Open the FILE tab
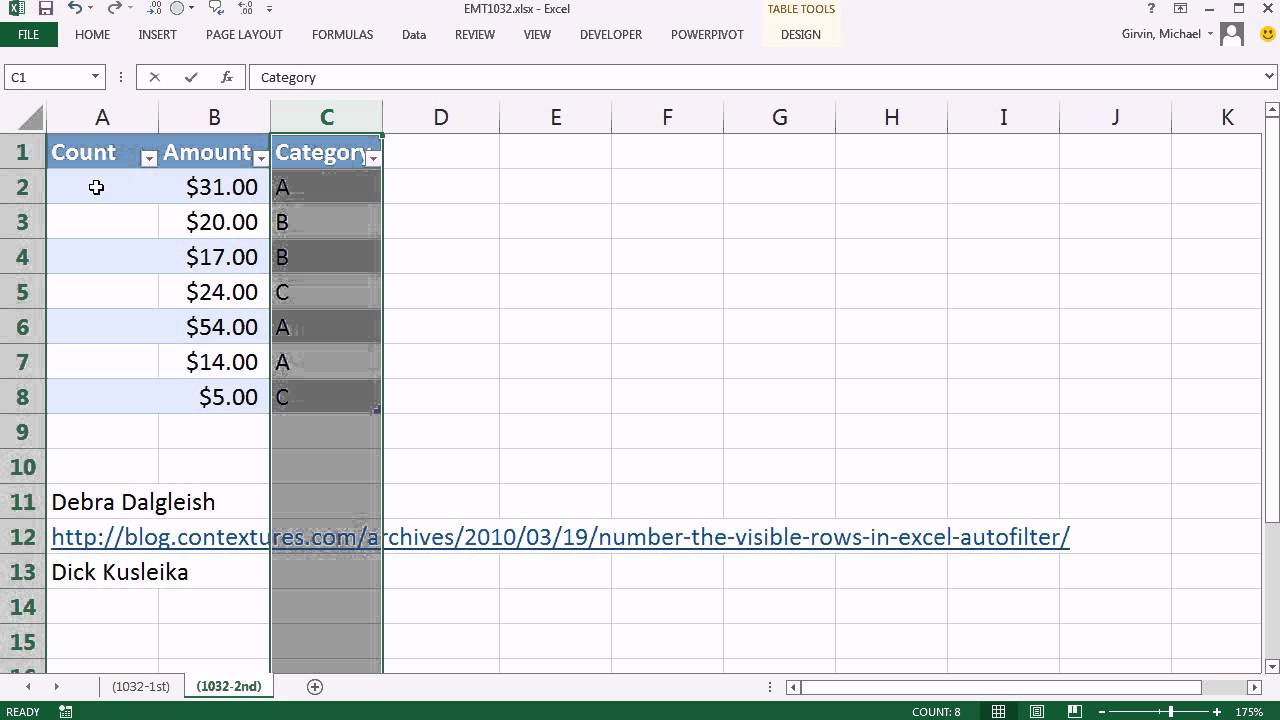This screenshot has height=720, width=1280. coord(28,34)
